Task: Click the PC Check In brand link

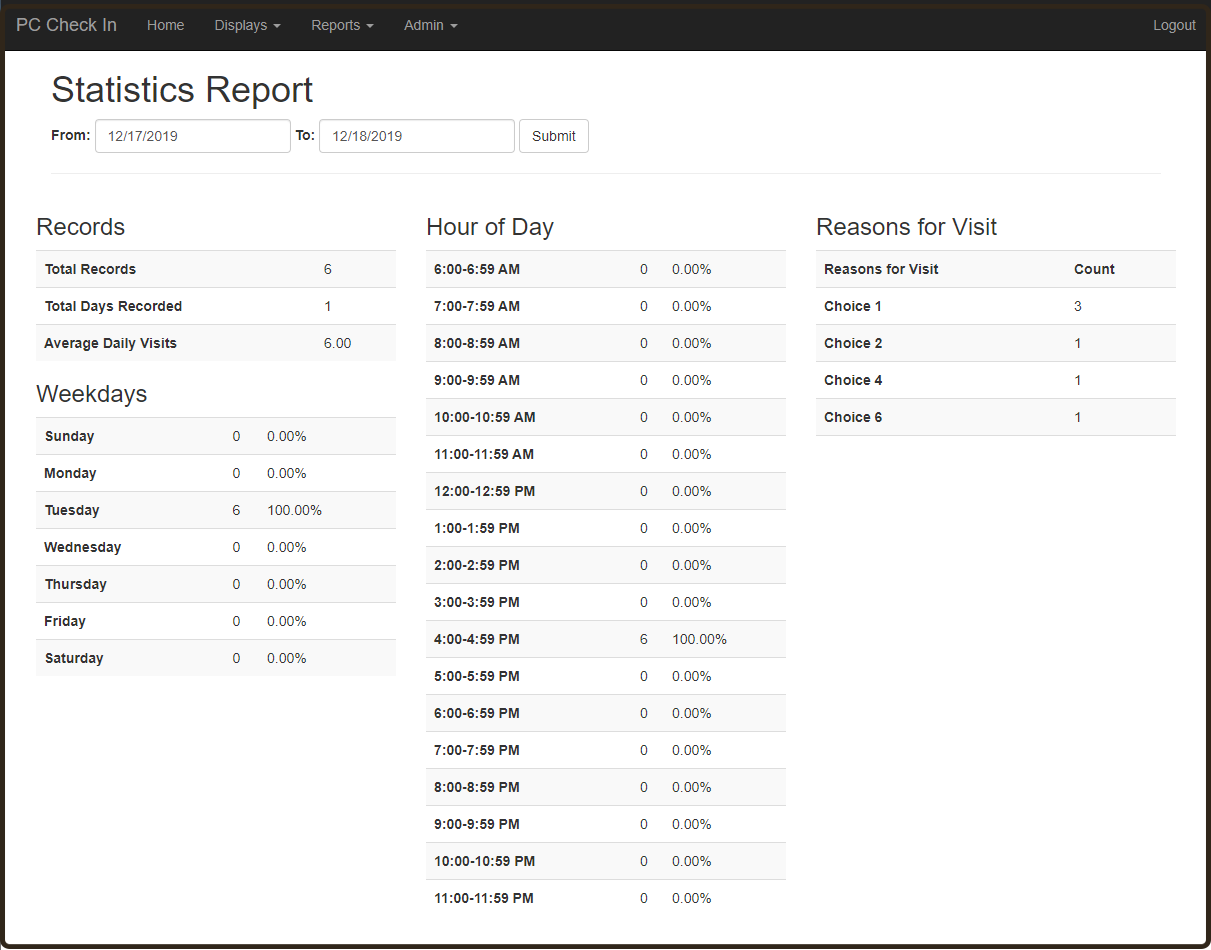Action: coord(66,25)
